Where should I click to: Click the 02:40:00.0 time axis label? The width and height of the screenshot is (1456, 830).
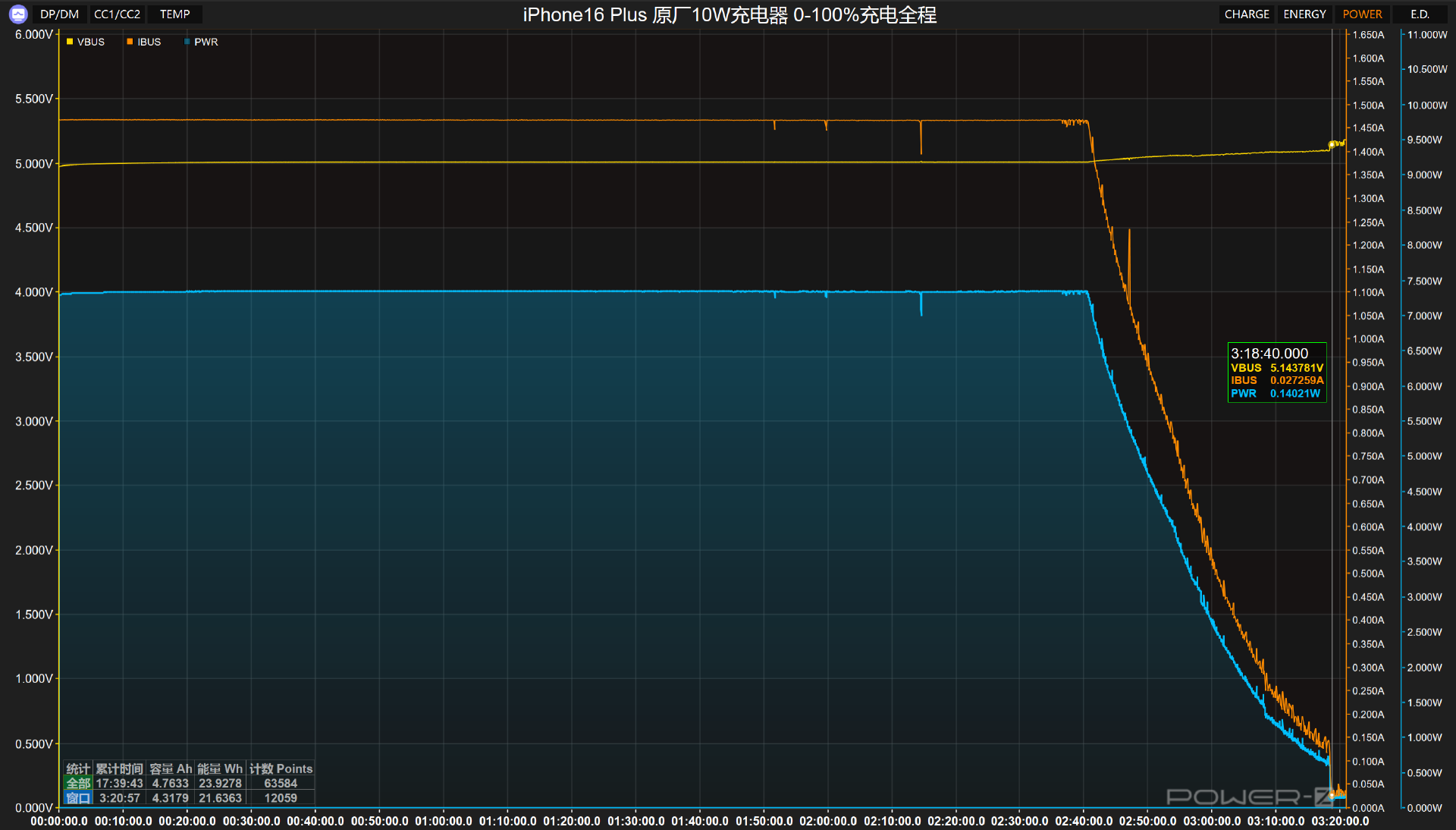(1084, 821)
